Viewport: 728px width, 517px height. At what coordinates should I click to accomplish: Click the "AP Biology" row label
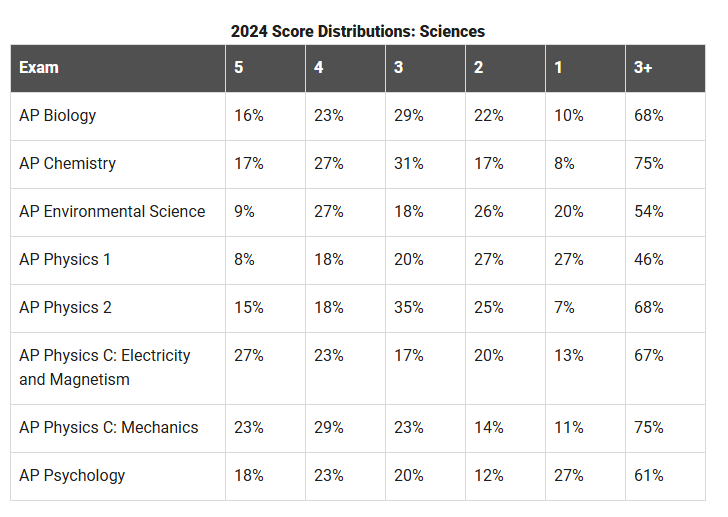pyautogui.click(x=58, y=115)
